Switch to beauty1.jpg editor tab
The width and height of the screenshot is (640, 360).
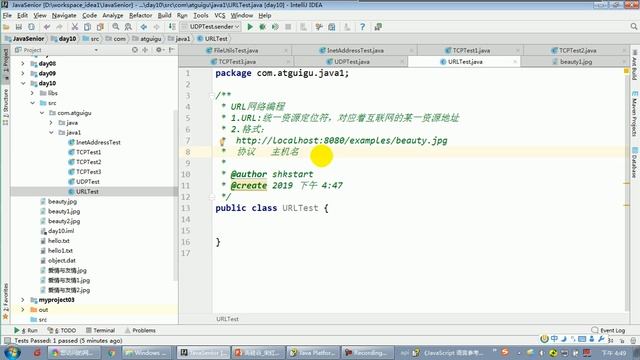tap(576, 62)
